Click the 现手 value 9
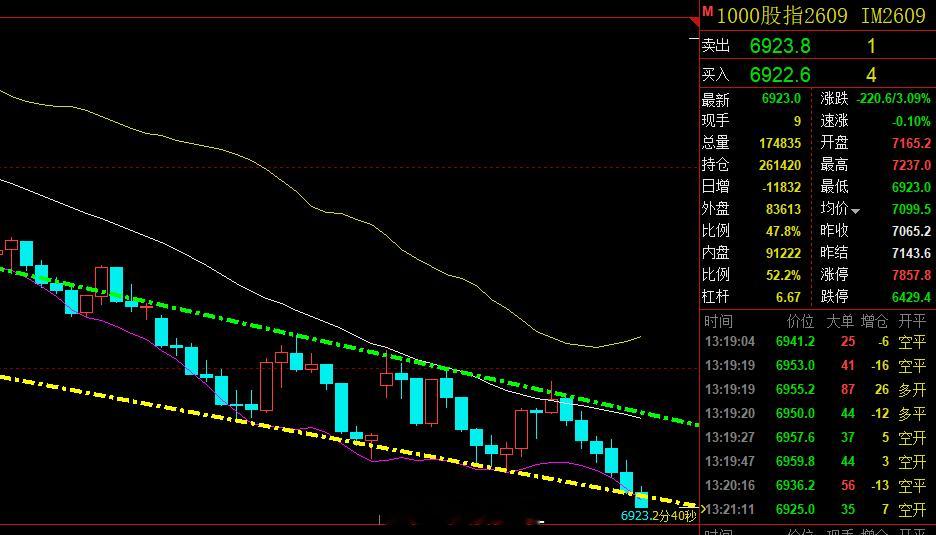This screenshot has height=535, width=936. (797, 121)
